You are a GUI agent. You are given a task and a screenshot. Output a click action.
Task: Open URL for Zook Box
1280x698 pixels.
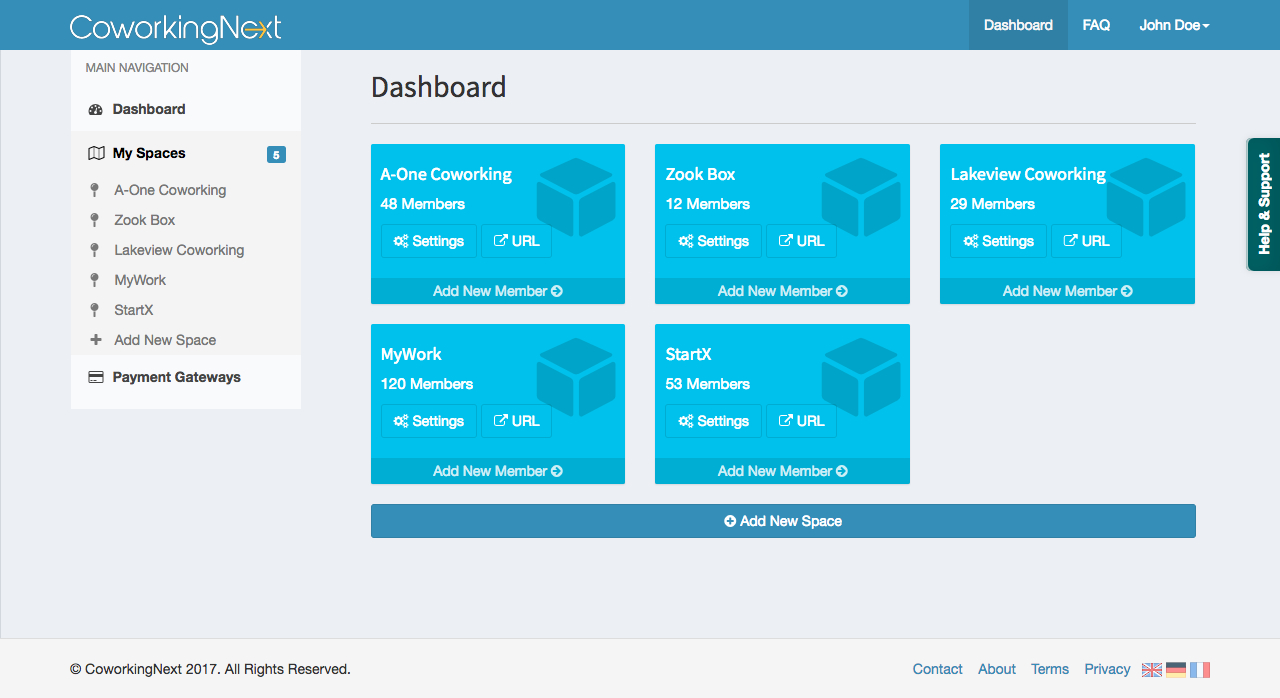801,241
